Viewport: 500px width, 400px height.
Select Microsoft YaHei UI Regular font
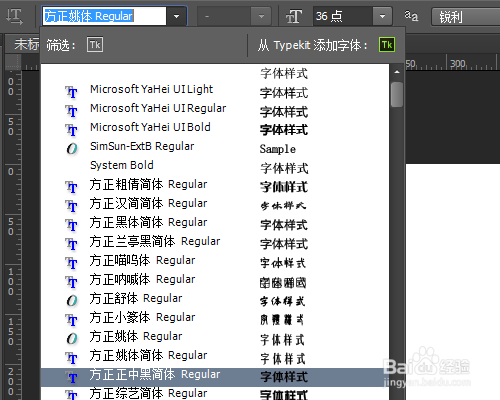coord(215,108)
